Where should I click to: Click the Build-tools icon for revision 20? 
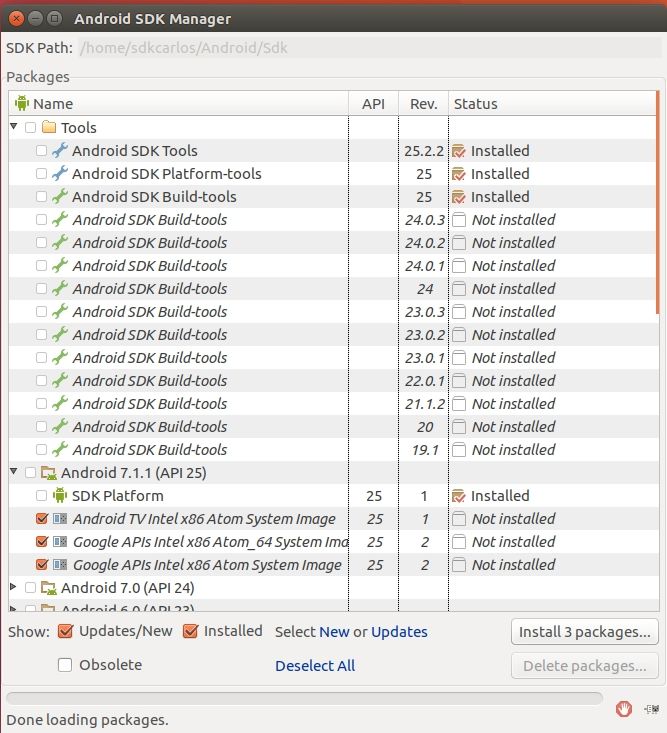click(x=60, y=426)
